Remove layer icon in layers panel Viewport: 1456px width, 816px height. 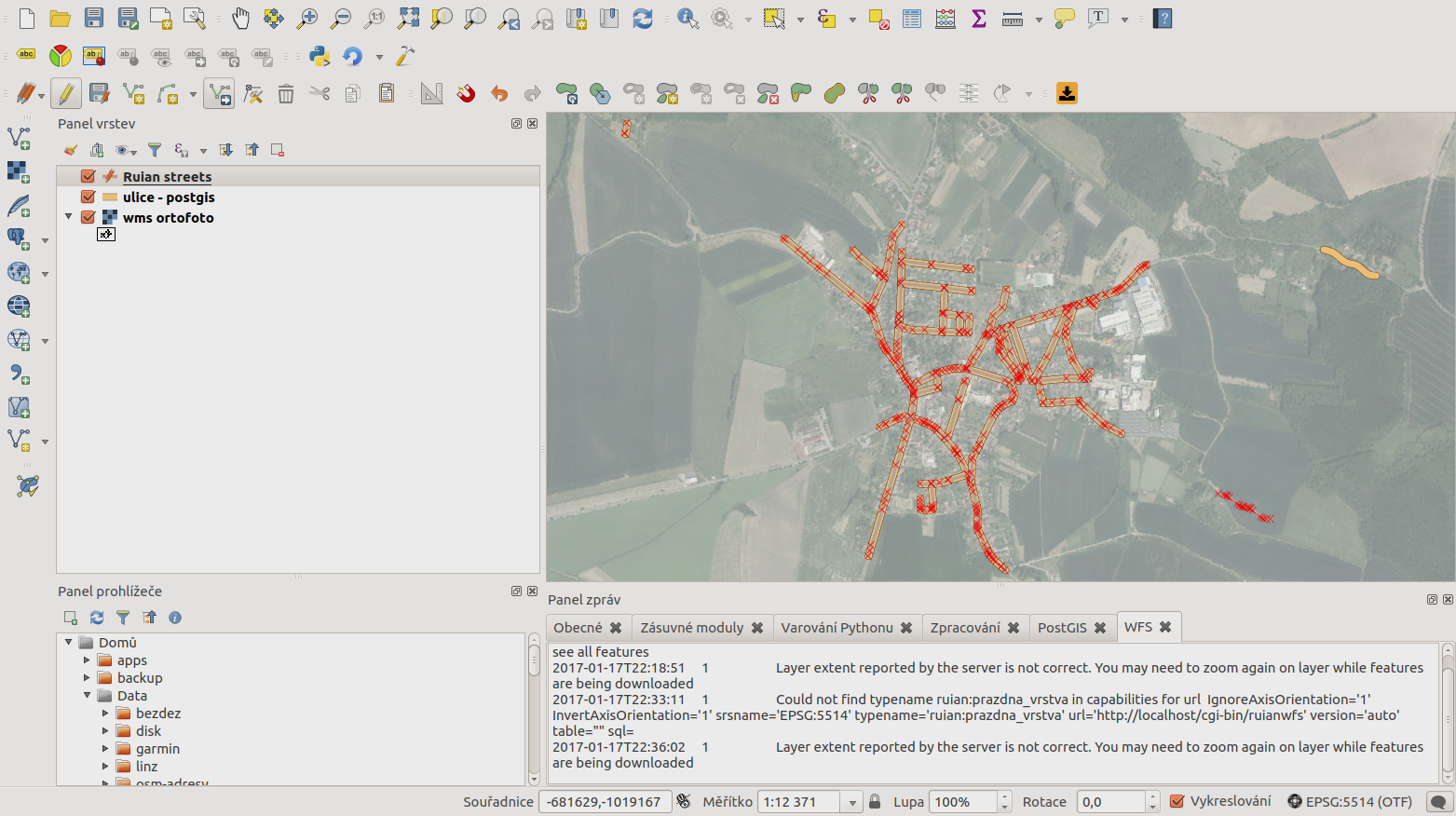click(x=277, y=150)
